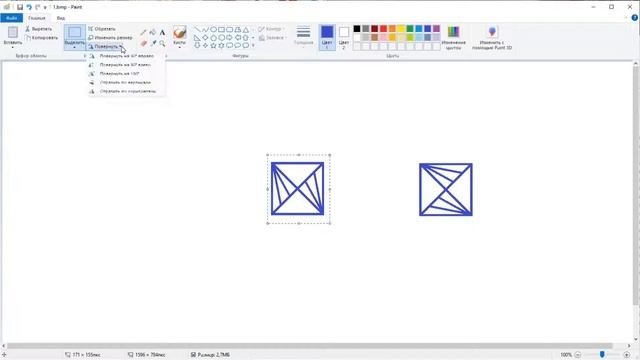Pick the yellow color swatch

(x=401, y=29)
